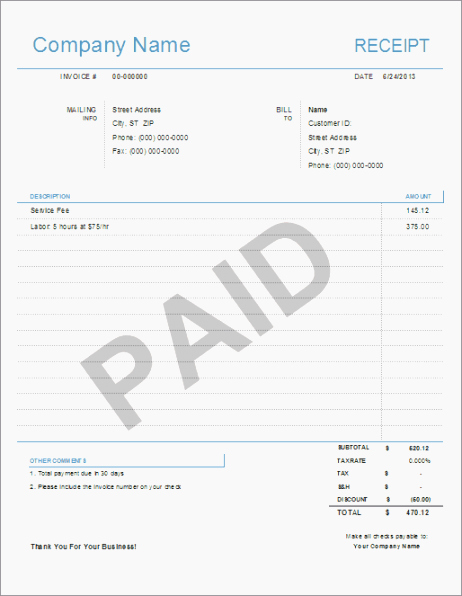Select invoice number 00-000000
Viewport: 462px width, 596px height.
[130, 76]
